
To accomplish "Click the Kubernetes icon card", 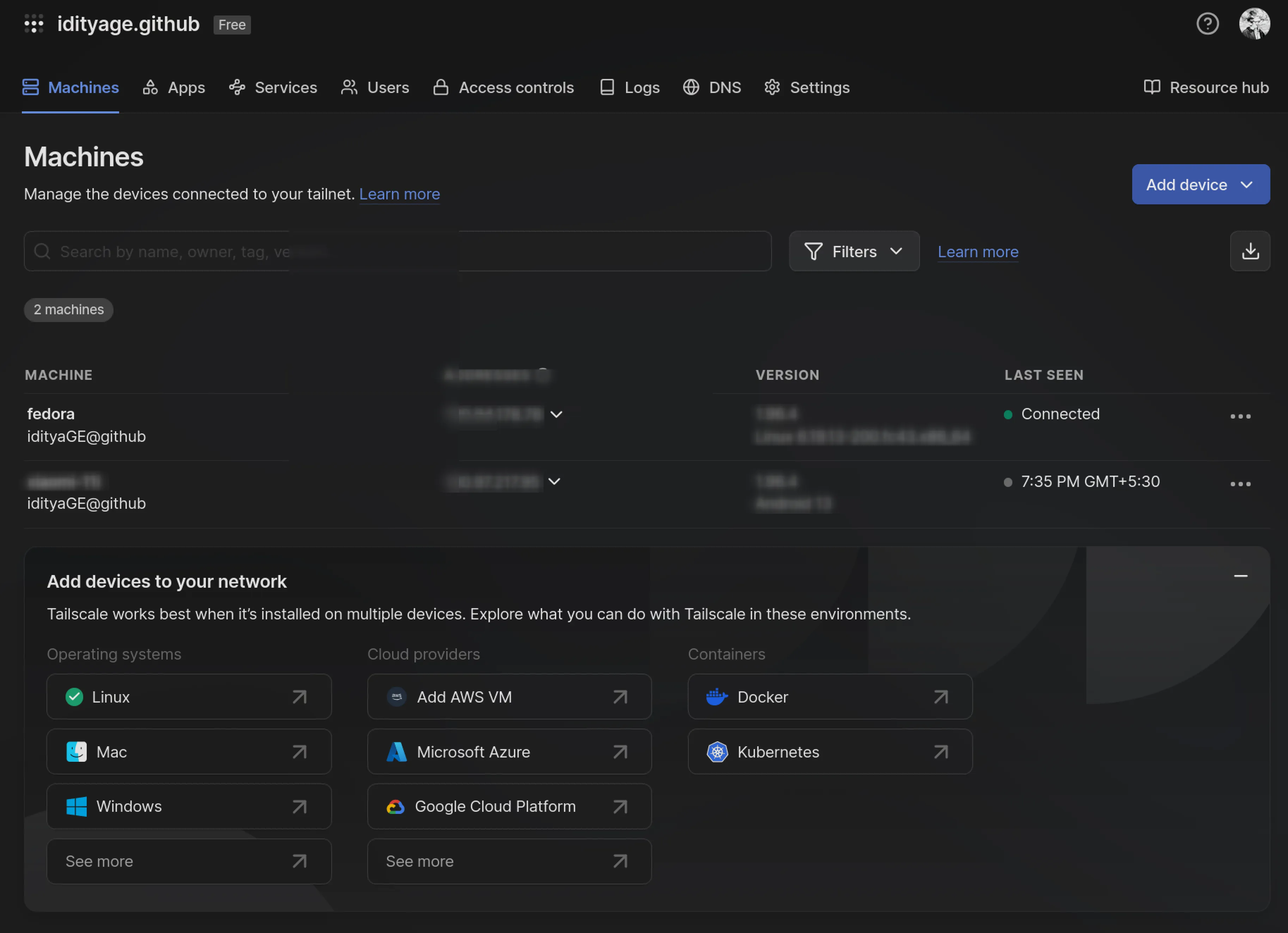I will (830, 752).
